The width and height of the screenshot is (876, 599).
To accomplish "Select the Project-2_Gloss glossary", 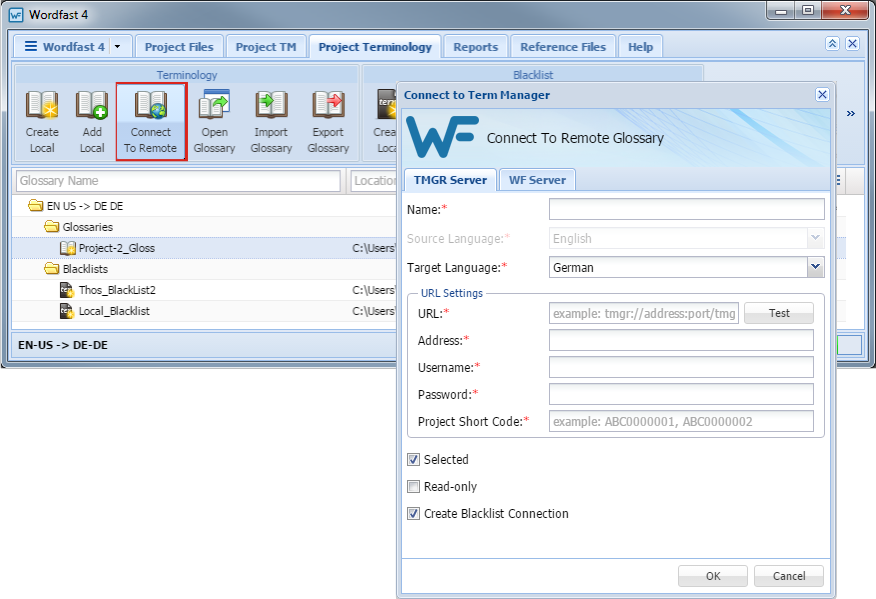I will coord(108,248).
